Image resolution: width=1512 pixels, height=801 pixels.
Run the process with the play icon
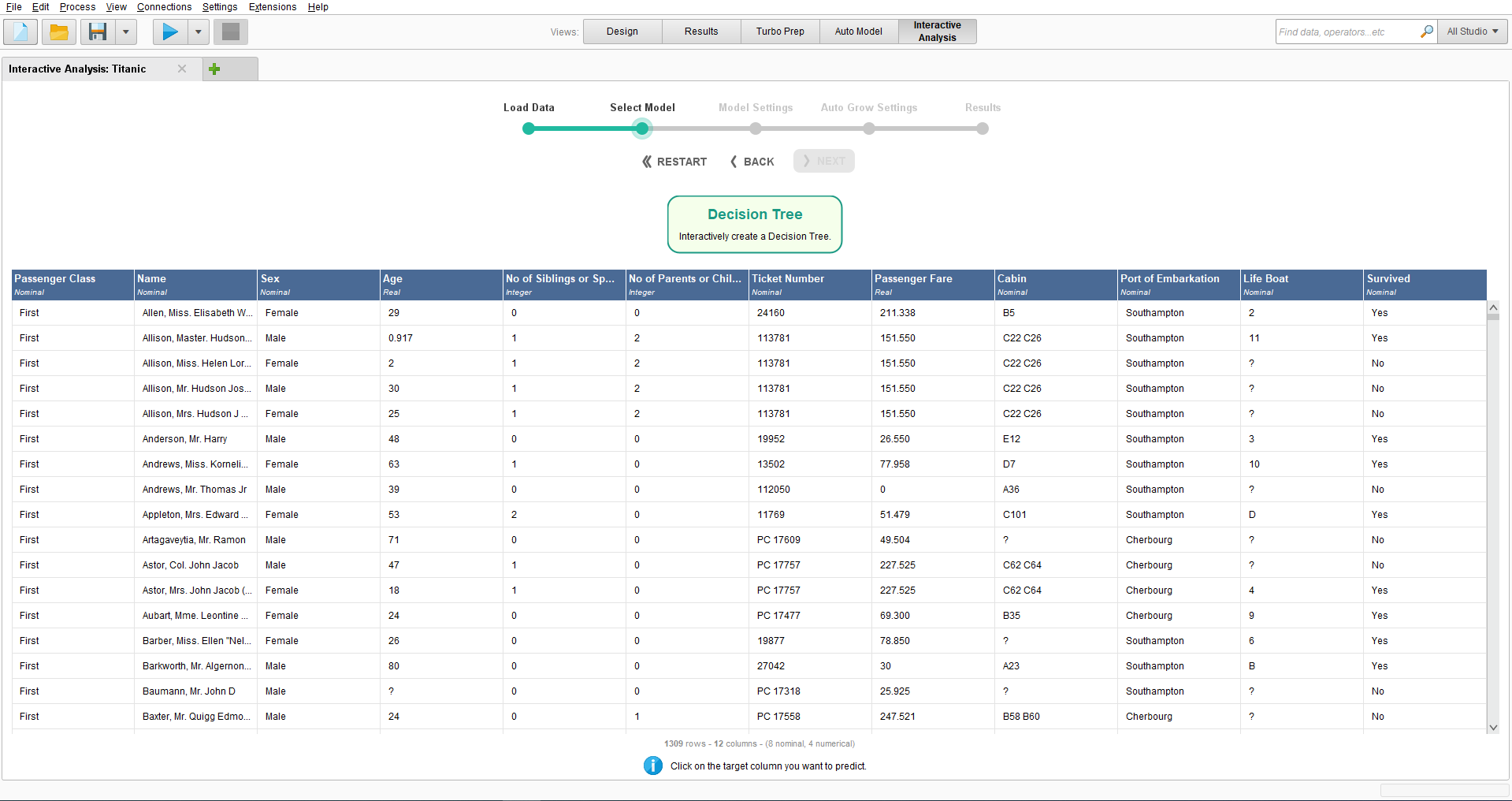click(170, 32)
